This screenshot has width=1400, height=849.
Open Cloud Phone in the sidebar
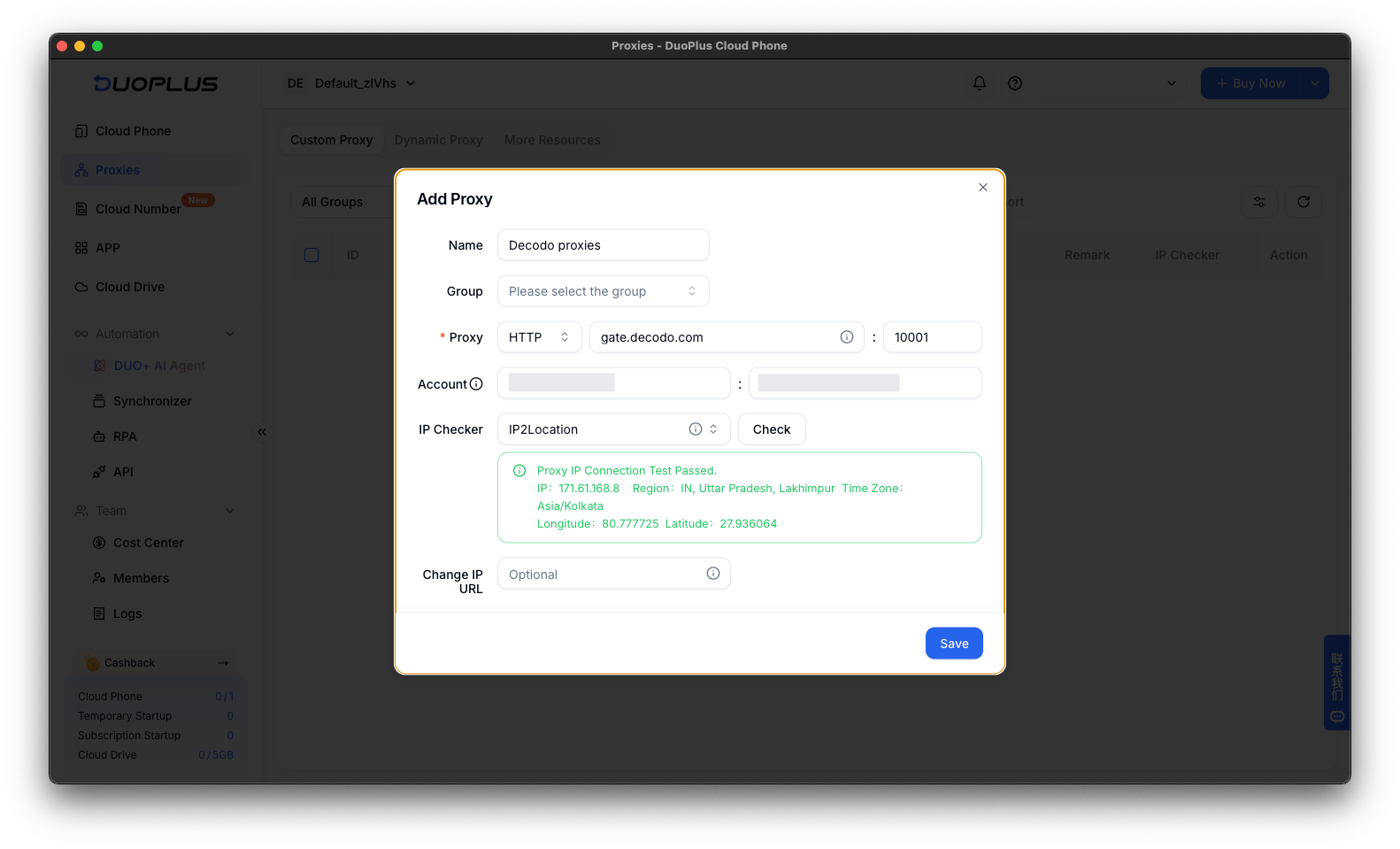[156, 131]
